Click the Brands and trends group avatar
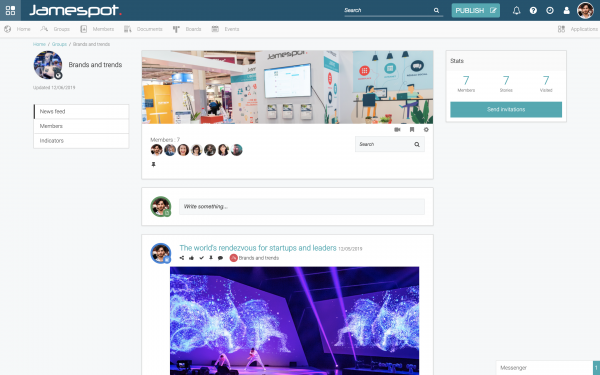The height and width of the screenshot is (375, 600). pos(48,65)
